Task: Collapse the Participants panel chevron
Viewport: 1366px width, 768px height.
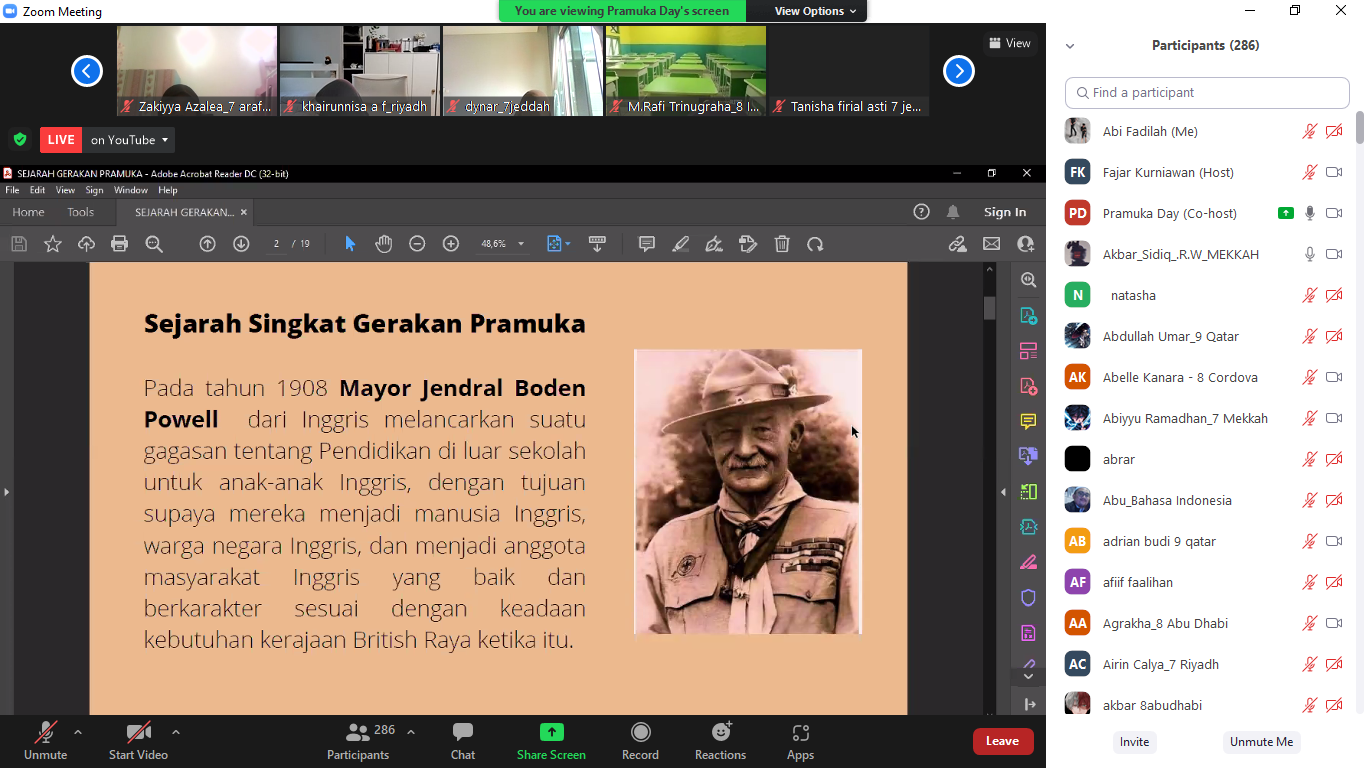Action: (x=1070, y=46)
